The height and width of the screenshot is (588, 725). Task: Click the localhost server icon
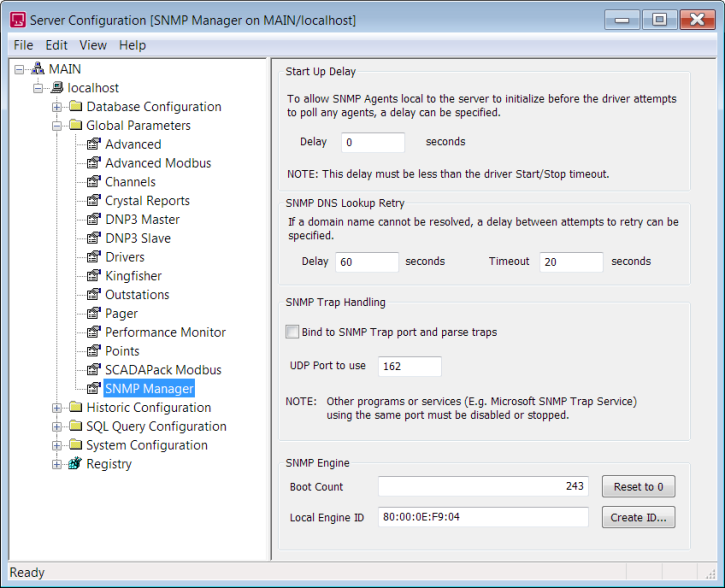click(x=57, y=88)
